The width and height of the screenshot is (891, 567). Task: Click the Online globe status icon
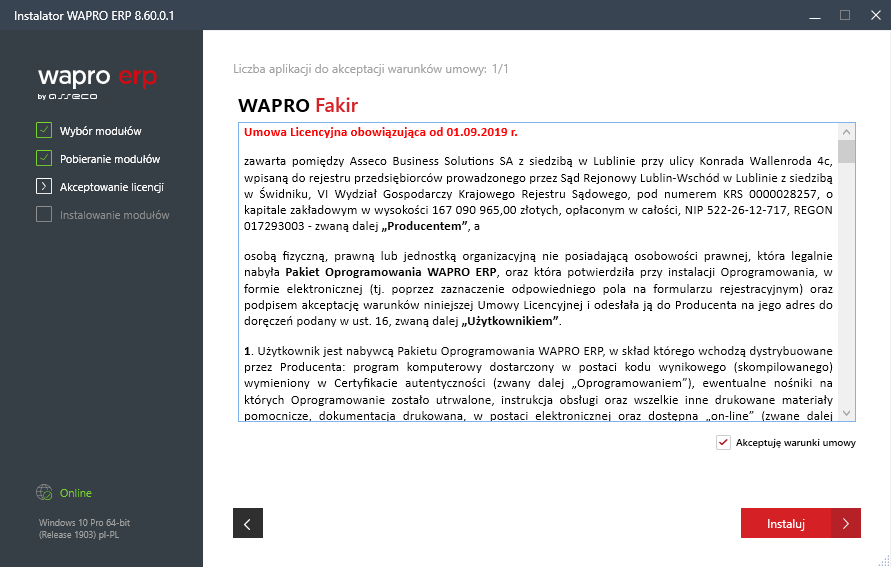(x=44, y=493)
